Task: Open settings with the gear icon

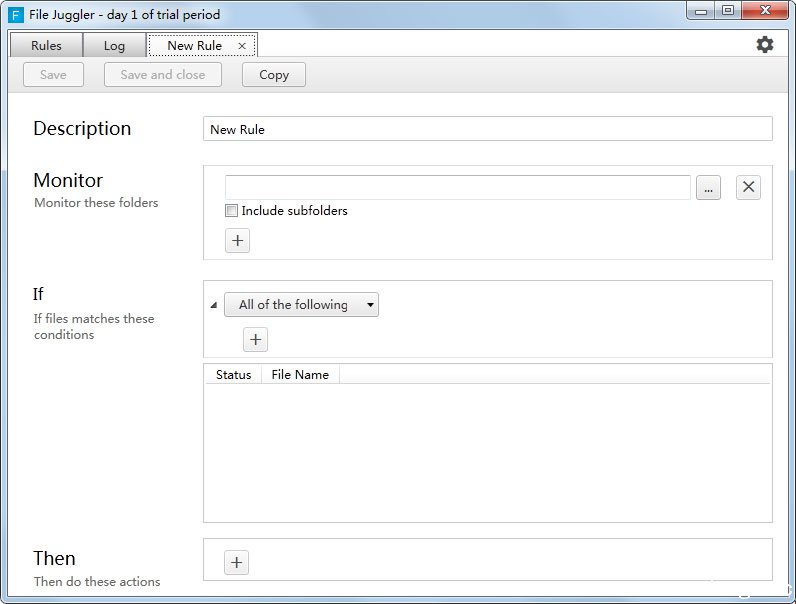Action: click(x=764, y=44)
